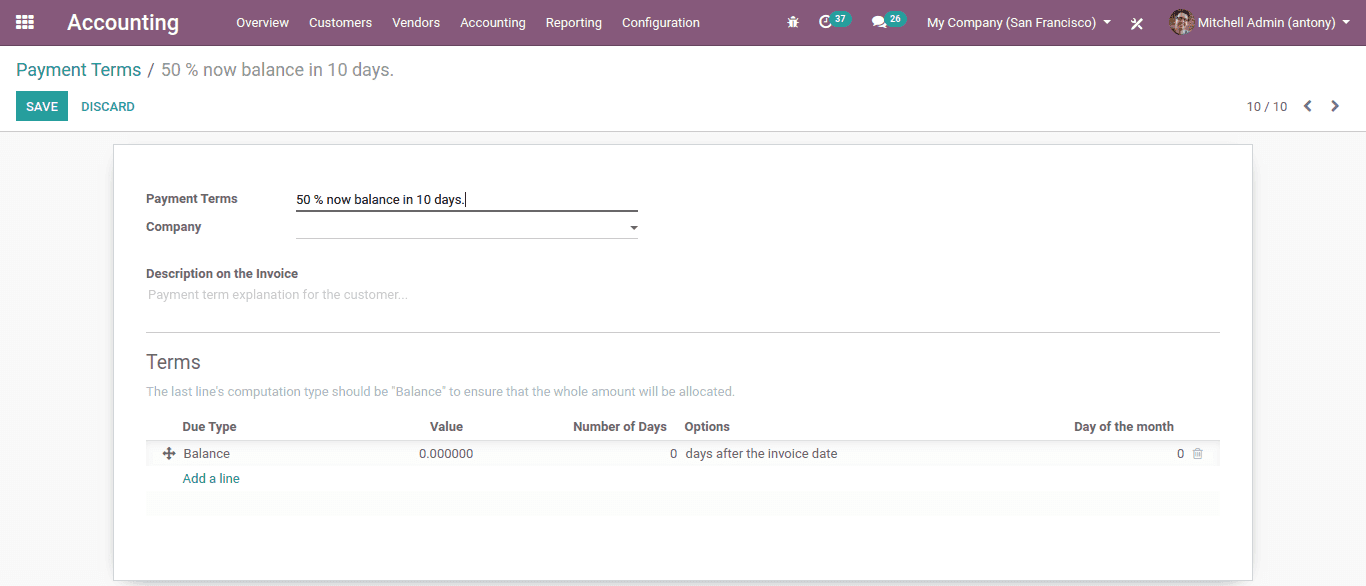This screenshot has width=1366, height=586.
Task: Grab the Balance line drag handle
Action: (x=169, y=453)
